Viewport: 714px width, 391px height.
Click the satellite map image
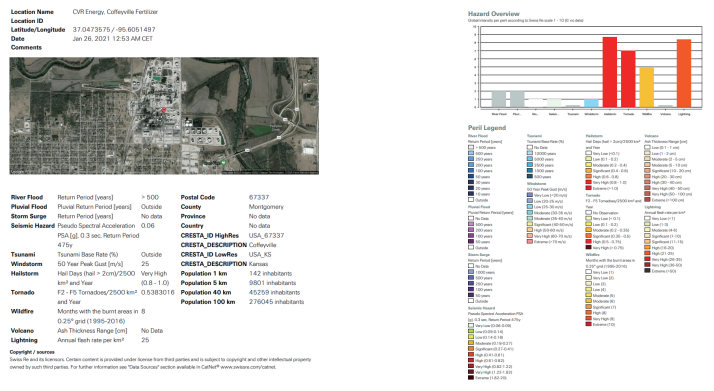point(164,116)
